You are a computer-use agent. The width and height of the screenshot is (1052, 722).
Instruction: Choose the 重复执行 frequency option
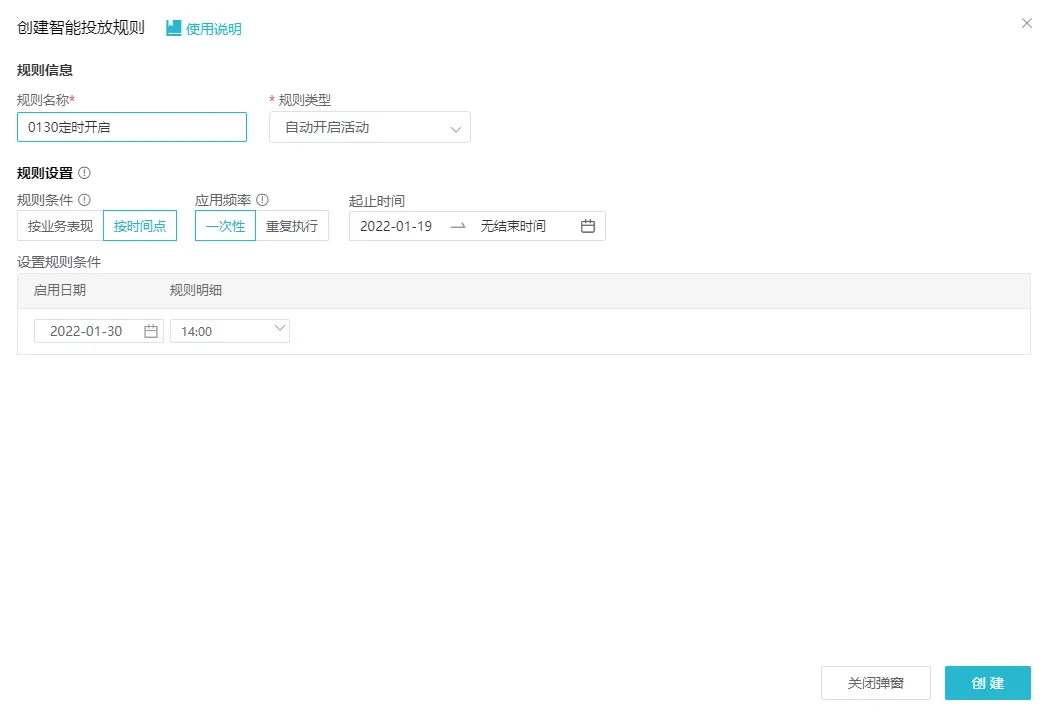292,225
